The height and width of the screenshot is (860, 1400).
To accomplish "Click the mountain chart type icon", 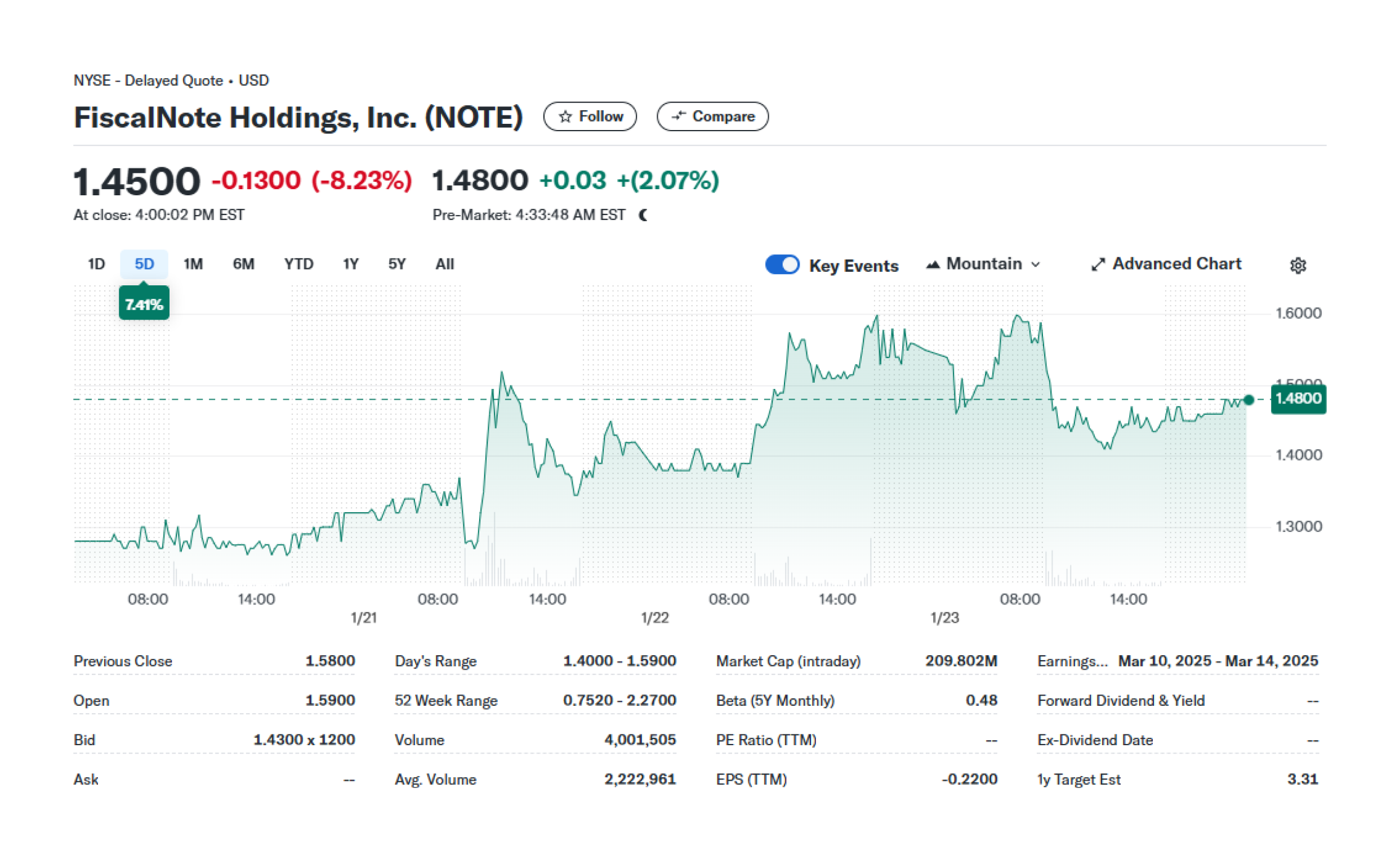I will [932, 265].
